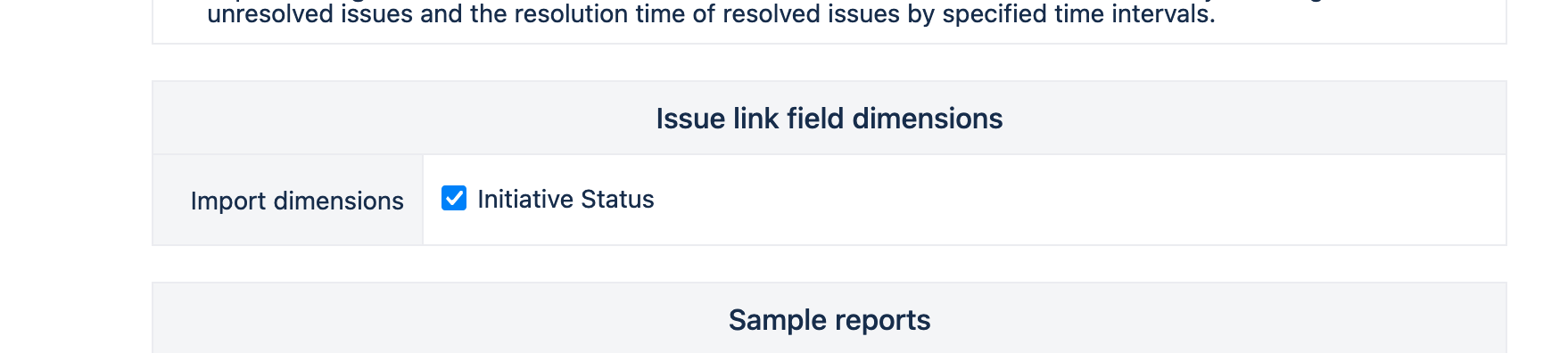Uncheck the Initiative Status checkbox

pyautogui.click(x=454, y=198)
